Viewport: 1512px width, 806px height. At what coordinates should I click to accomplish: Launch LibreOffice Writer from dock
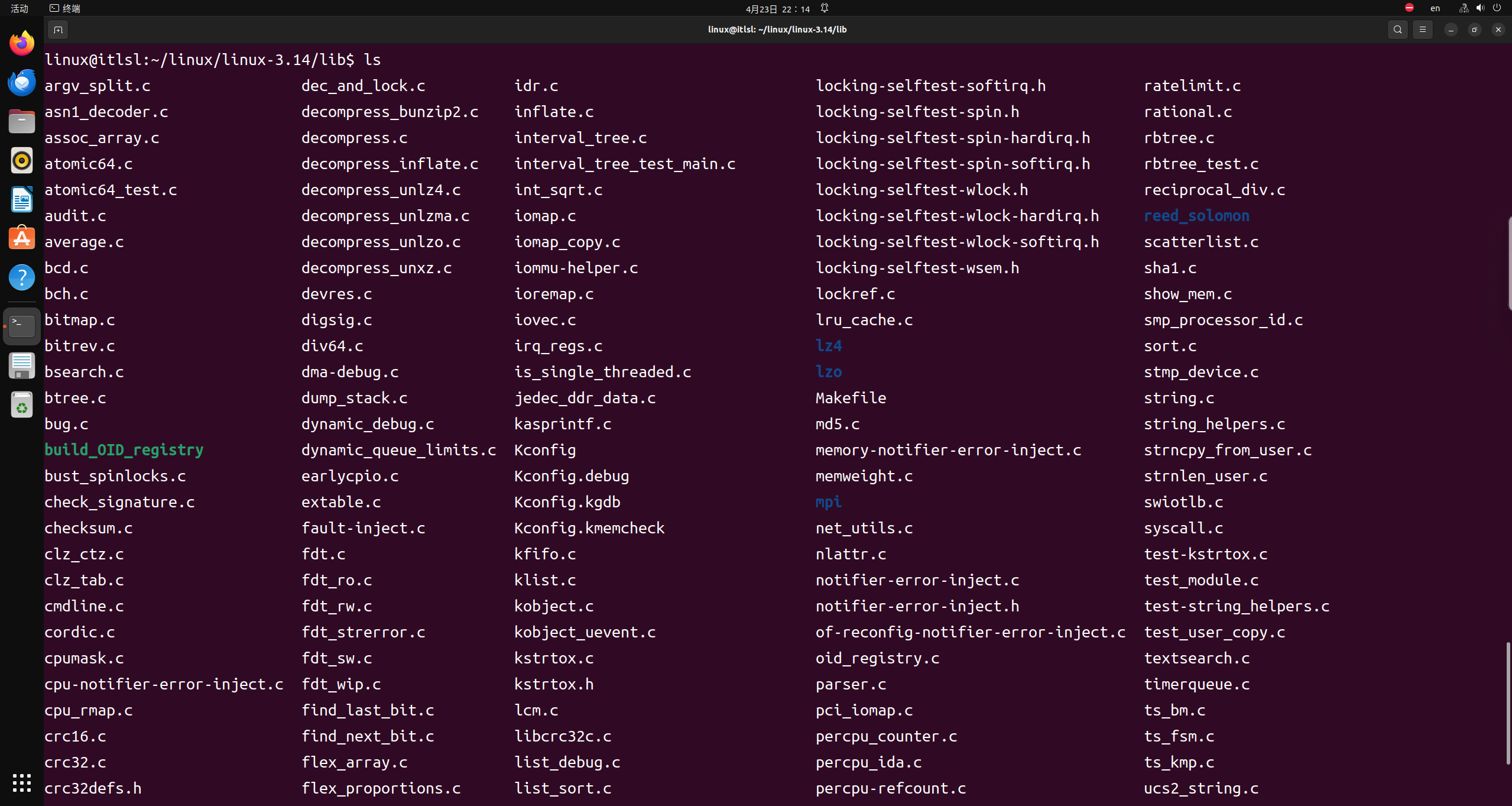tap(22, 199)
